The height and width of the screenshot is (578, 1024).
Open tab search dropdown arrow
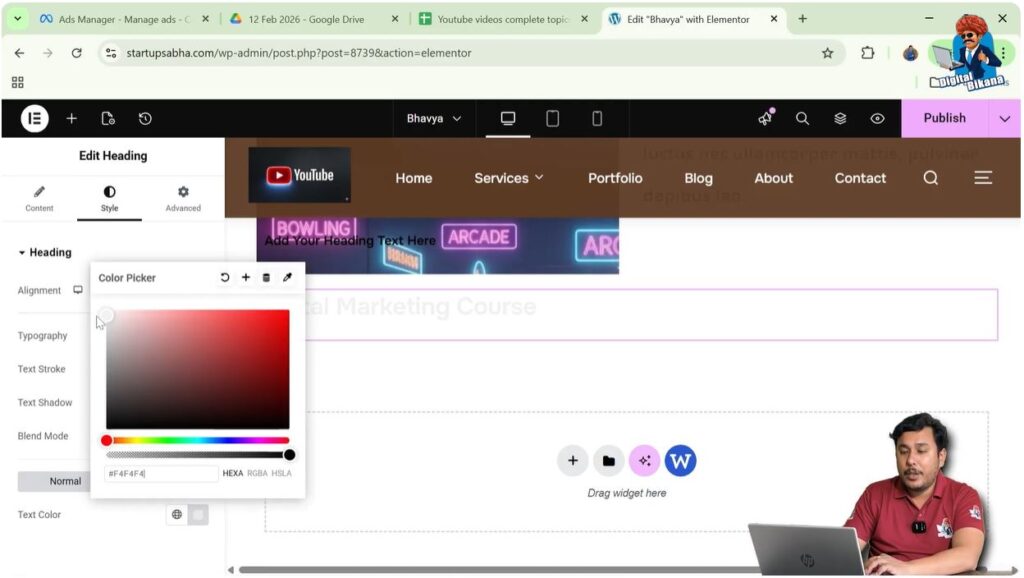pos(18,19)
